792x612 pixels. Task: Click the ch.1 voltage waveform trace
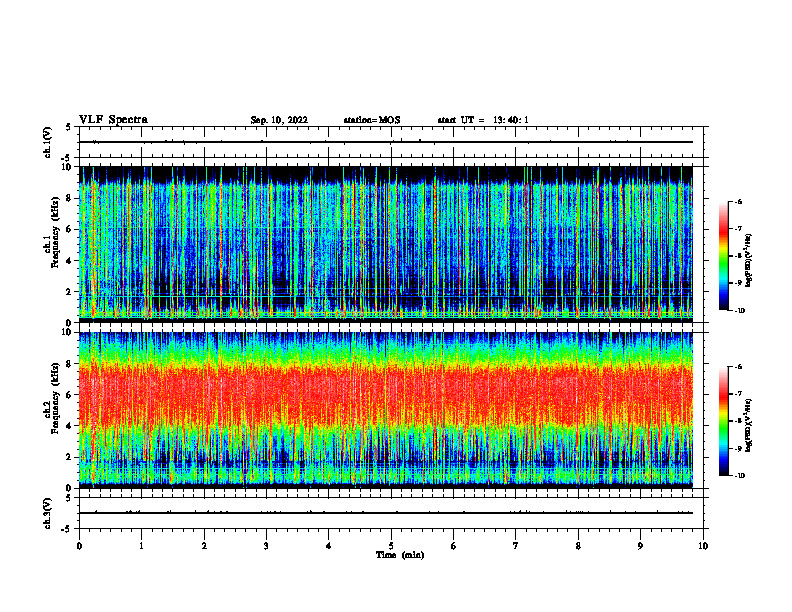point(386,142)
